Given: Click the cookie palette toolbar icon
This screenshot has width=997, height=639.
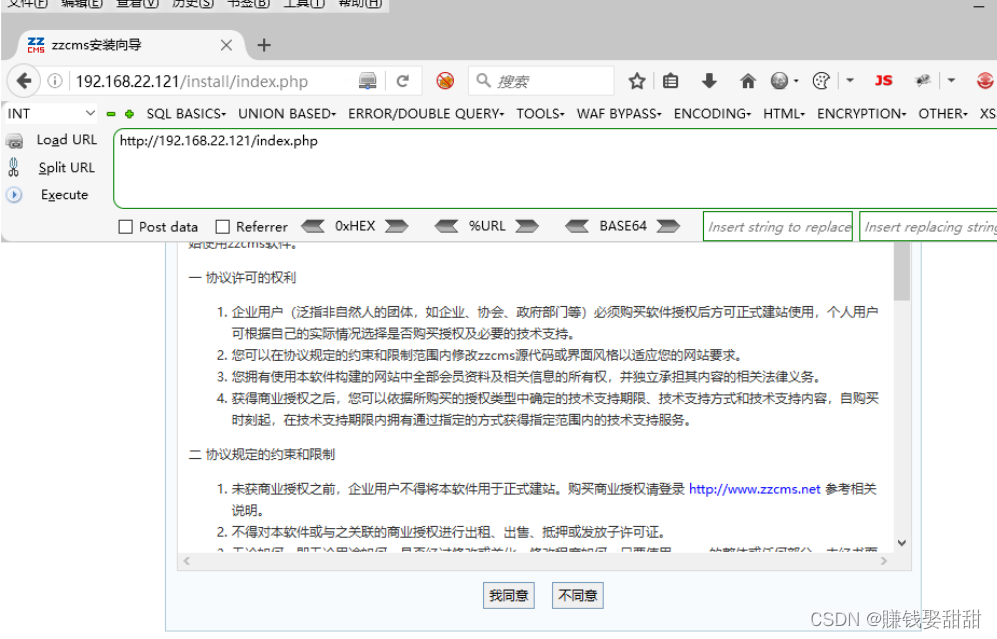Looking at the screenshot, I should coord(821,81).
